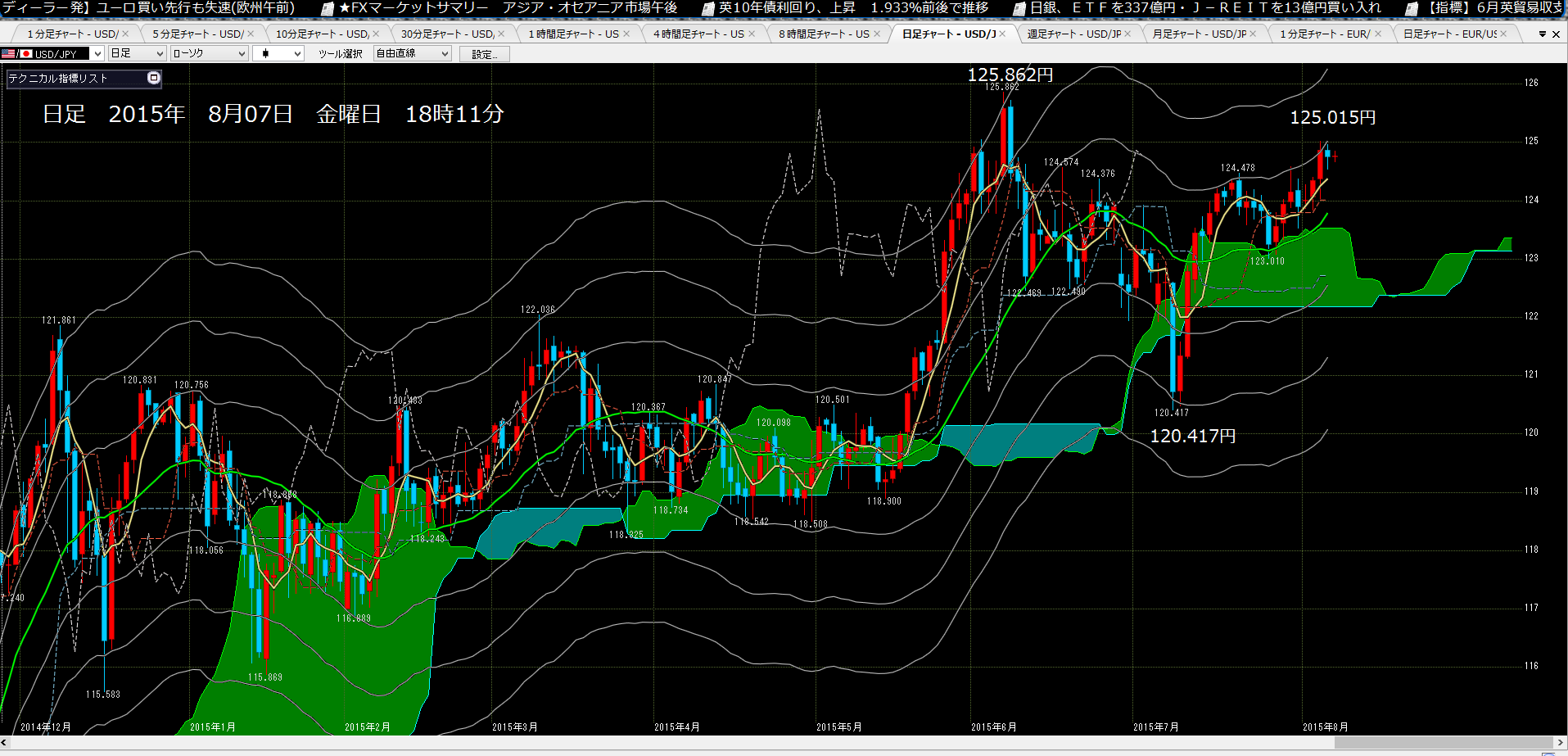Click newspaper icon before 日銀、ETF headline
The height and width of the screenshot is (756, 1568).
click(1019, 8)
